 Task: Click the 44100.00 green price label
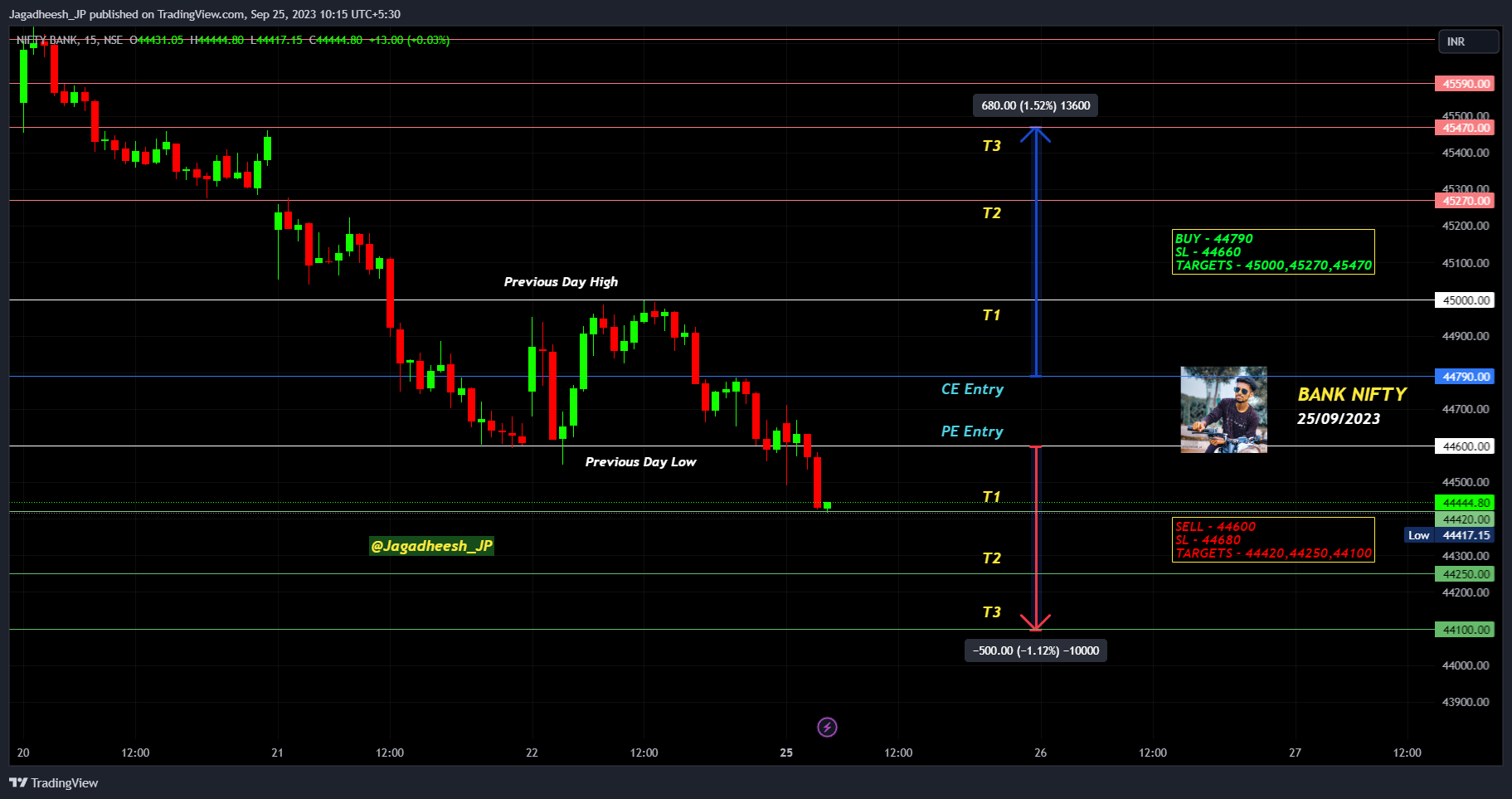coord(1465,630)
